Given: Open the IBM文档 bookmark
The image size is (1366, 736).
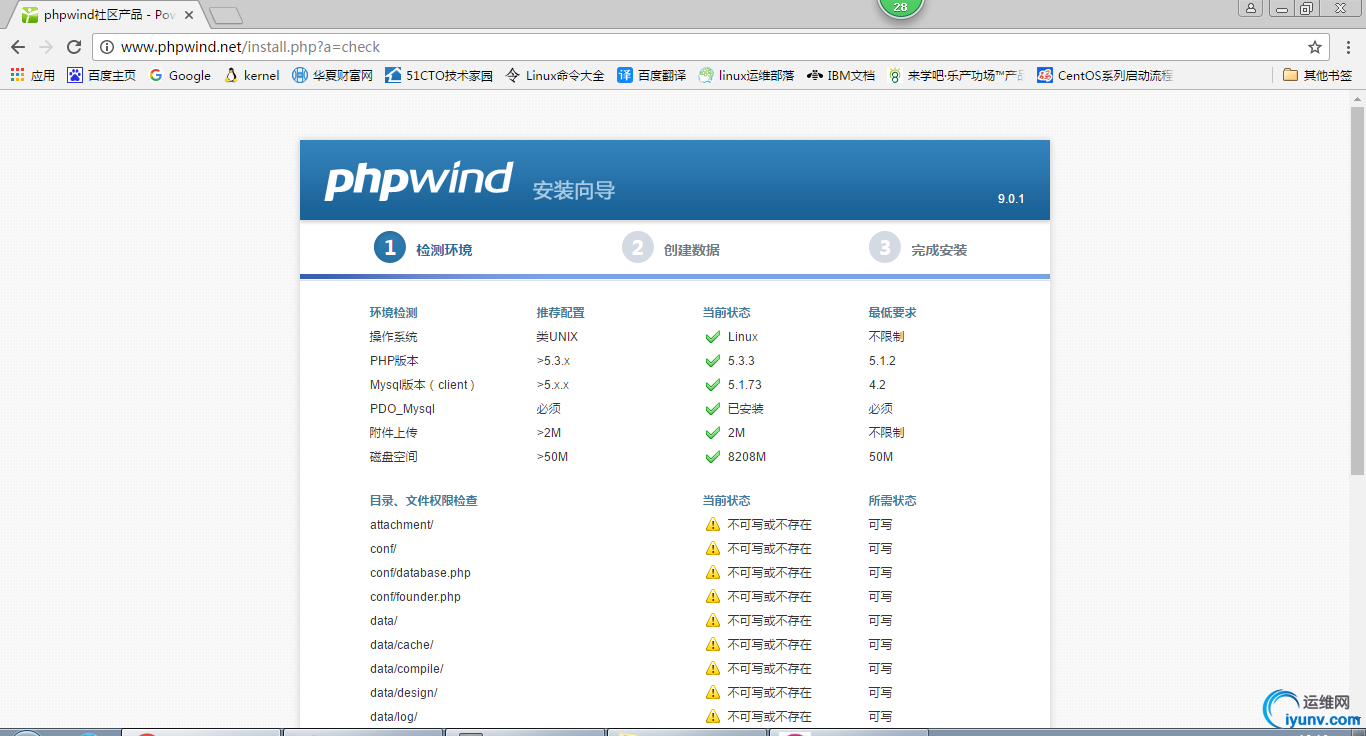Looking at the screenshot, I should click(x=841, y=75).
